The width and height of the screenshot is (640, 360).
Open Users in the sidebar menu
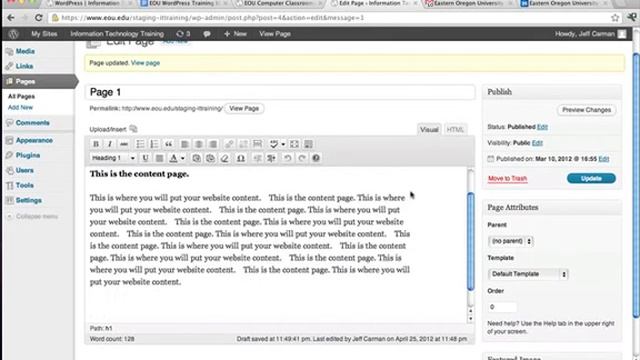pos(24,170)
